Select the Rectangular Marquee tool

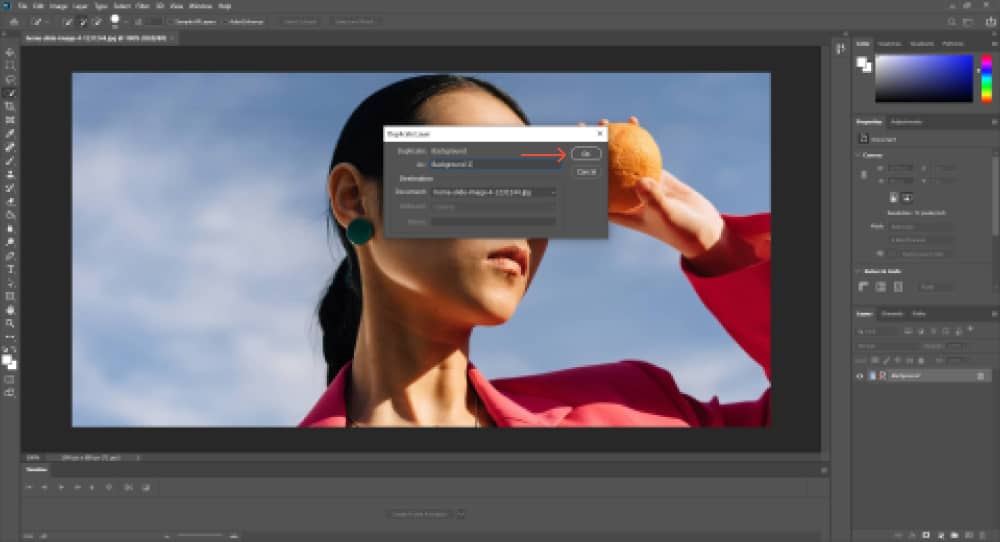(x=10, y=66)
